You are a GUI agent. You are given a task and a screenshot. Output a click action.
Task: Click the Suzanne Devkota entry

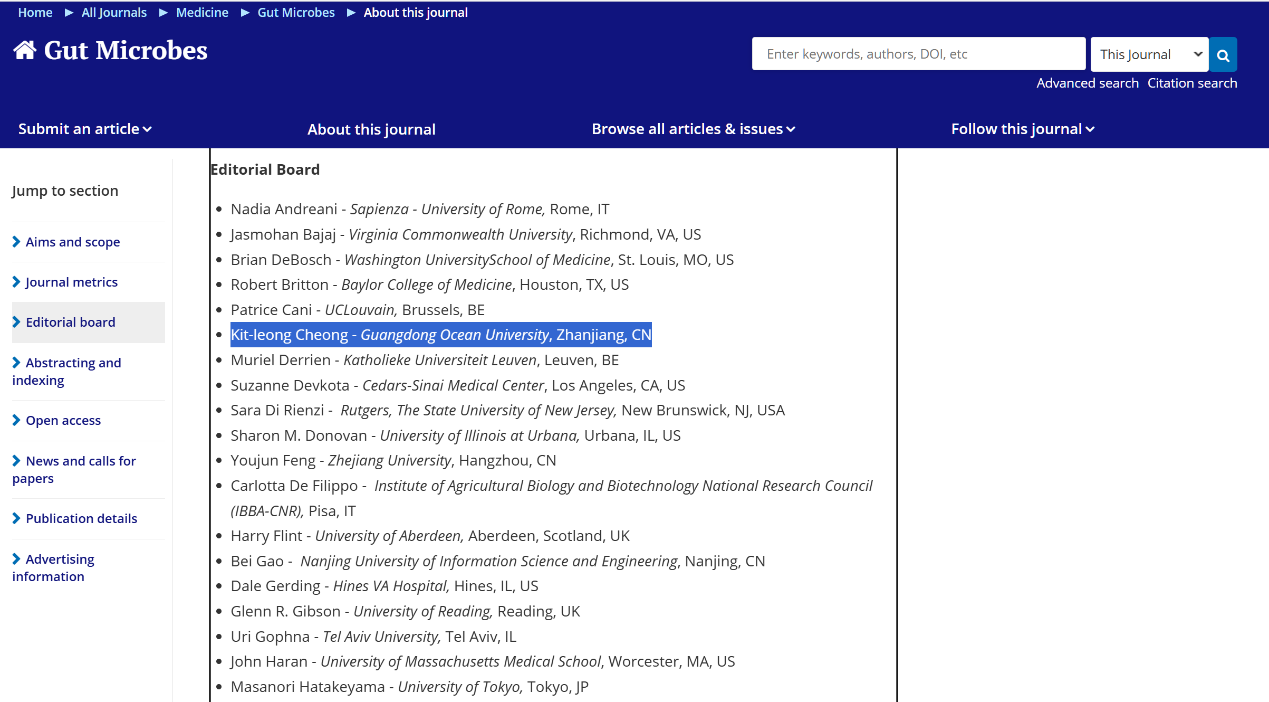tap(458, 385)
